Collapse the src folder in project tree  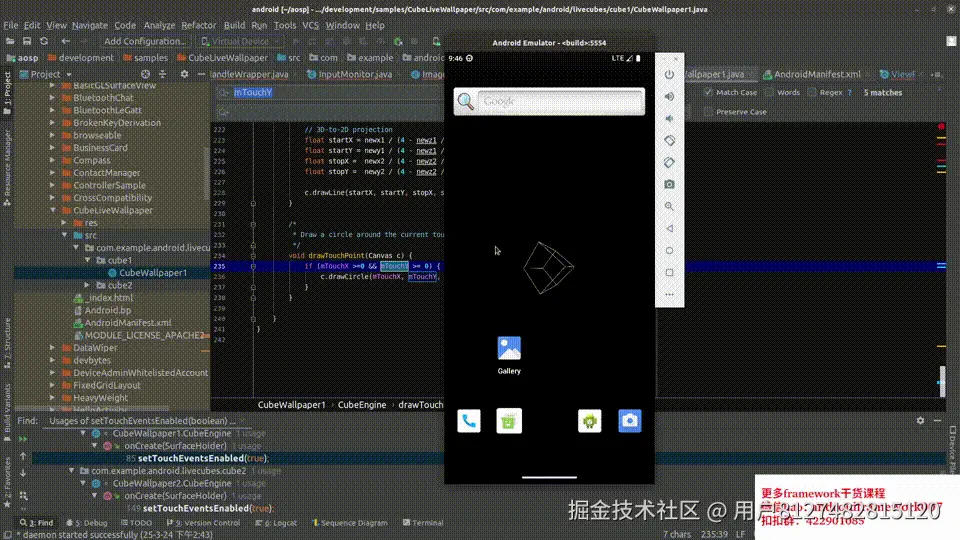(64, 235)
